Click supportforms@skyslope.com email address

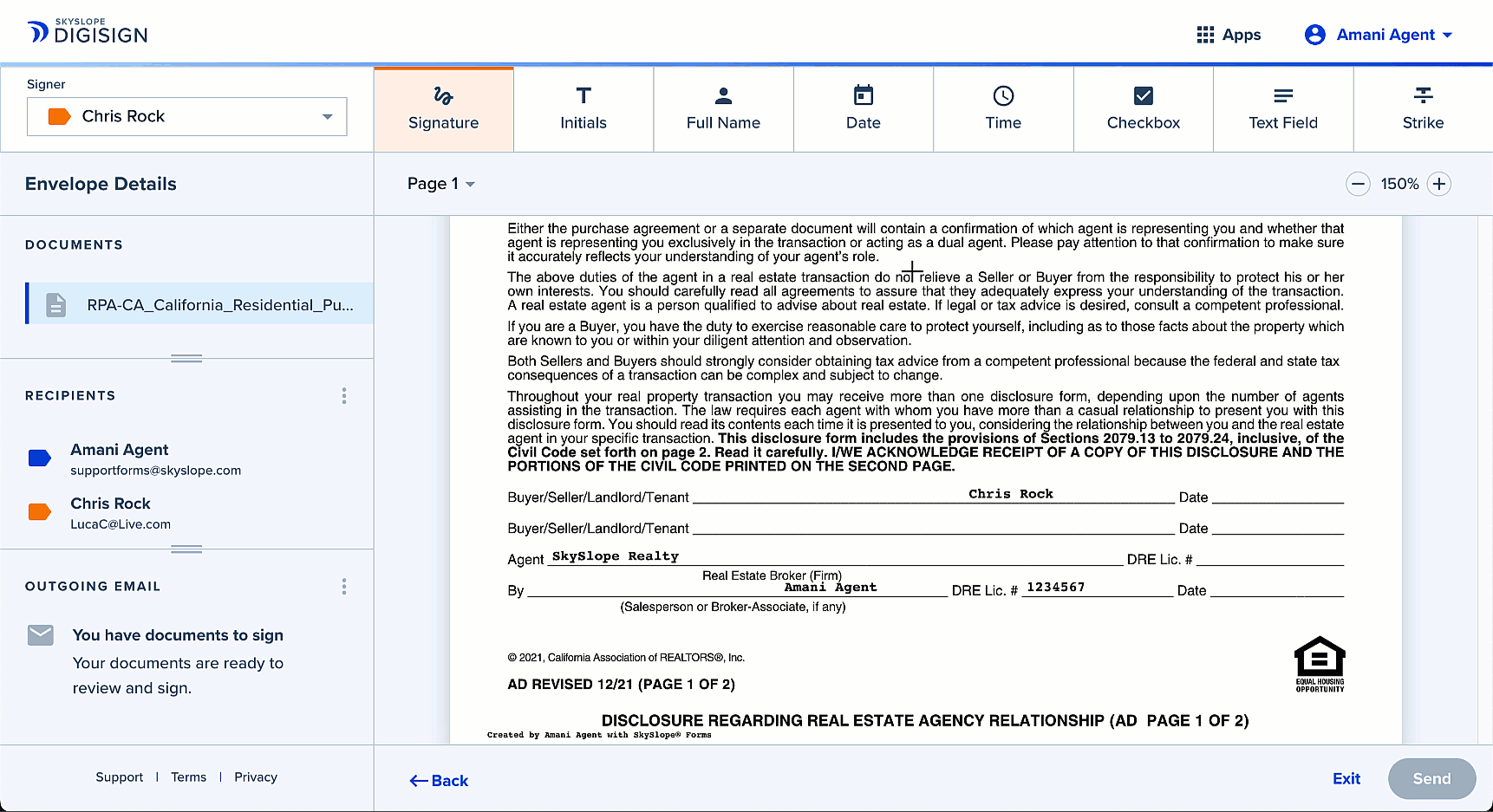156,471
